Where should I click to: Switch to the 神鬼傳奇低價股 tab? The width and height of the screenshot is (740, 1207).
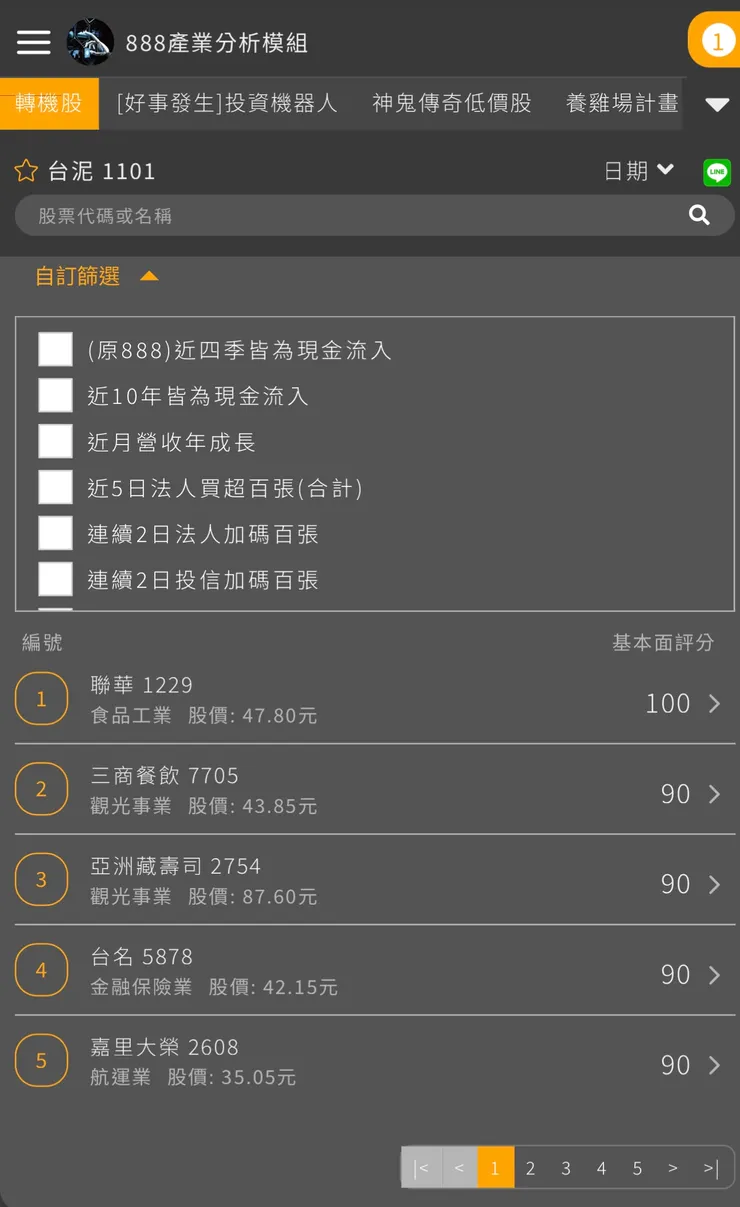[452, 103]
